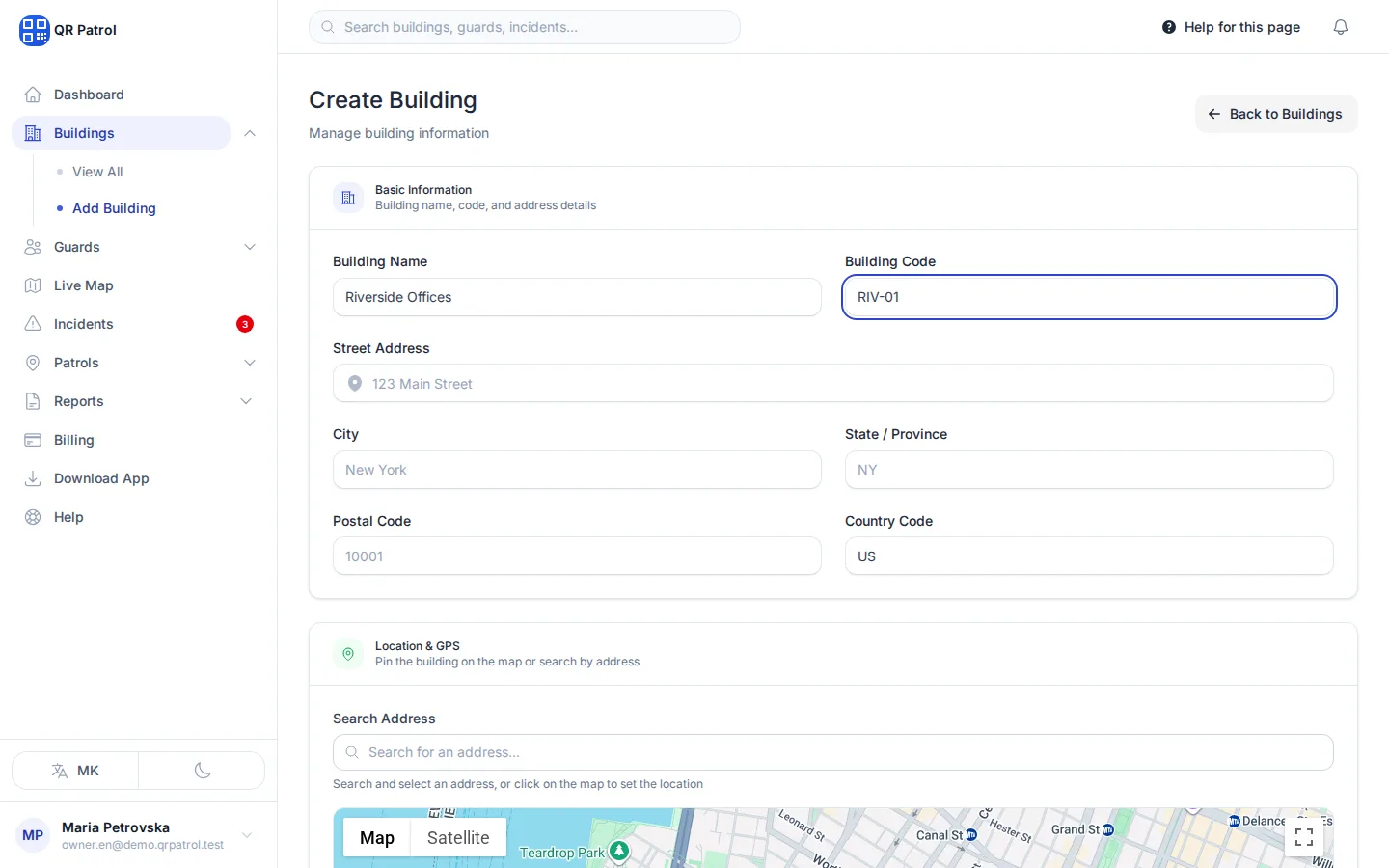
Task: Open the Buildings menu item
Action: [x=121, y=133]
